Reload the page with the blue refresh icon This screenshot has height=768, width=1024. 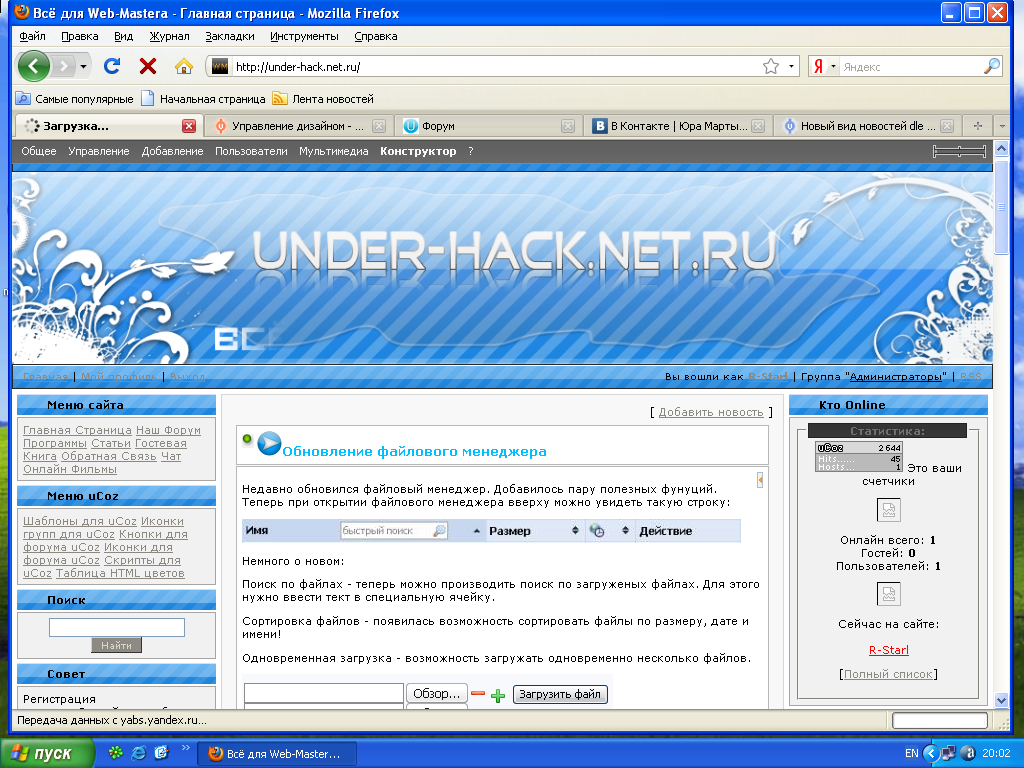pyautogui.click(x=112, y=66)
